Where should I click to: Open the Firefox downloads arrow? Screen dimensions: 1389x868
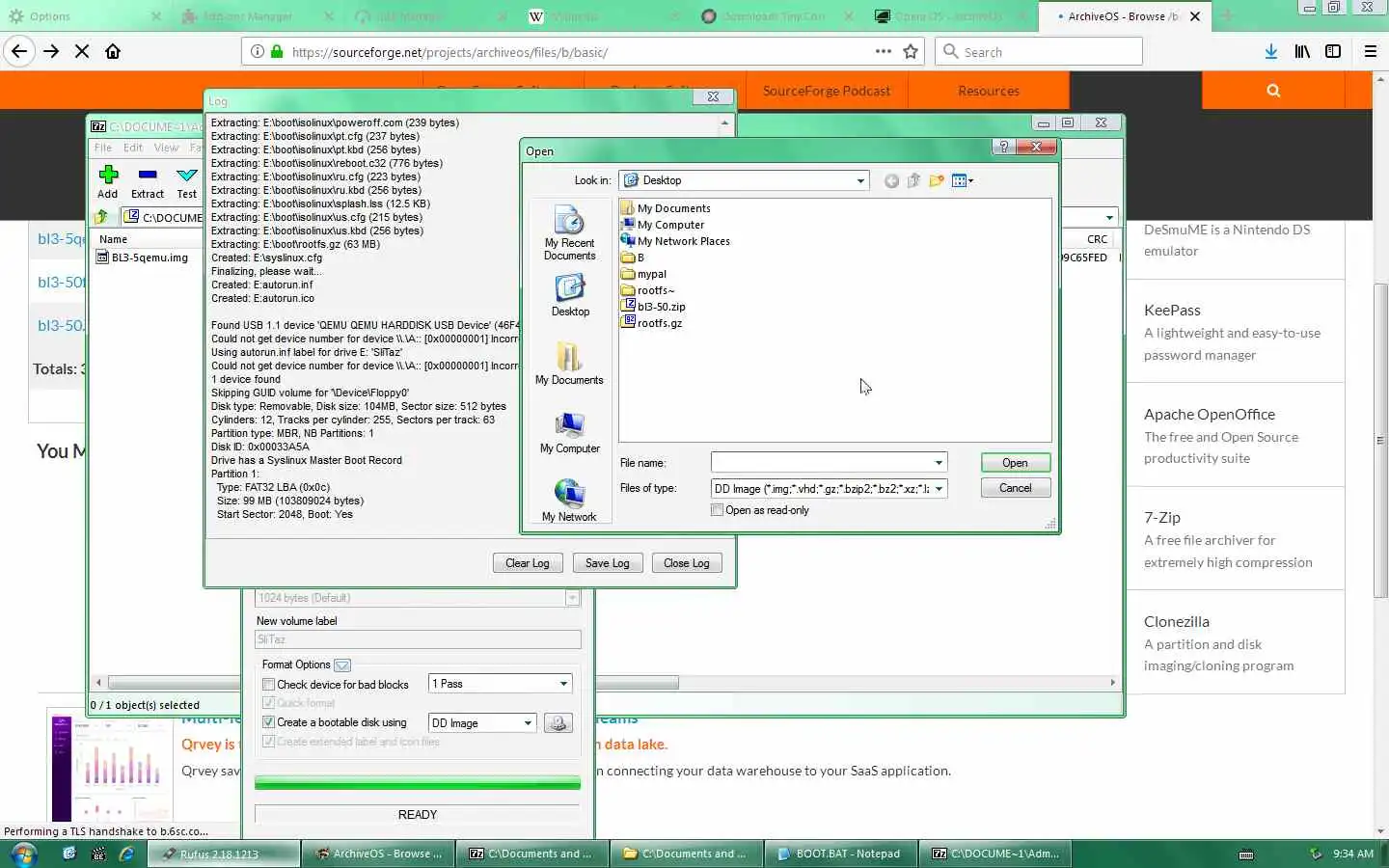tap(1271, 51)
